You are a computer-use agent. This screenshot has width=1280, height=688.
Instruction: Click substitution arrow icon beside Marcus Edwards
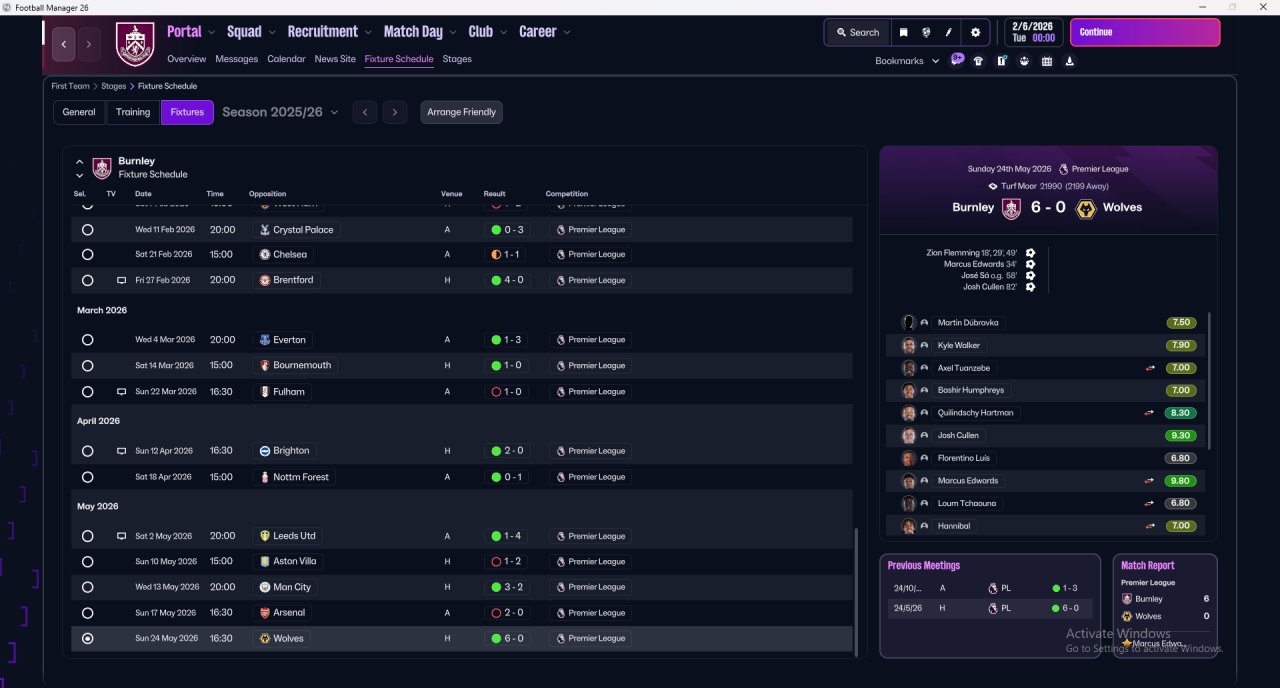1150,481
